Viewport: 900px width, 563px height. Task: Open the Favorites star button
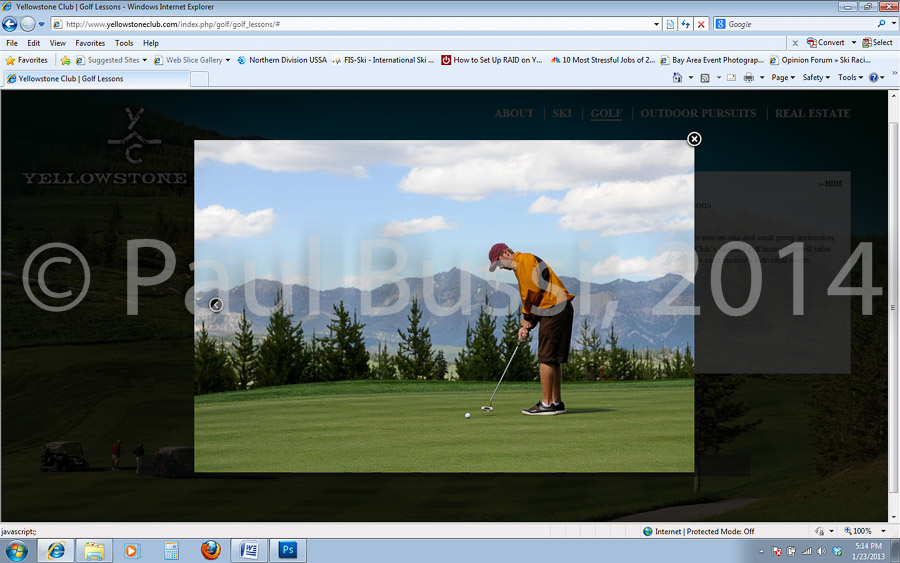click(26, 60)
